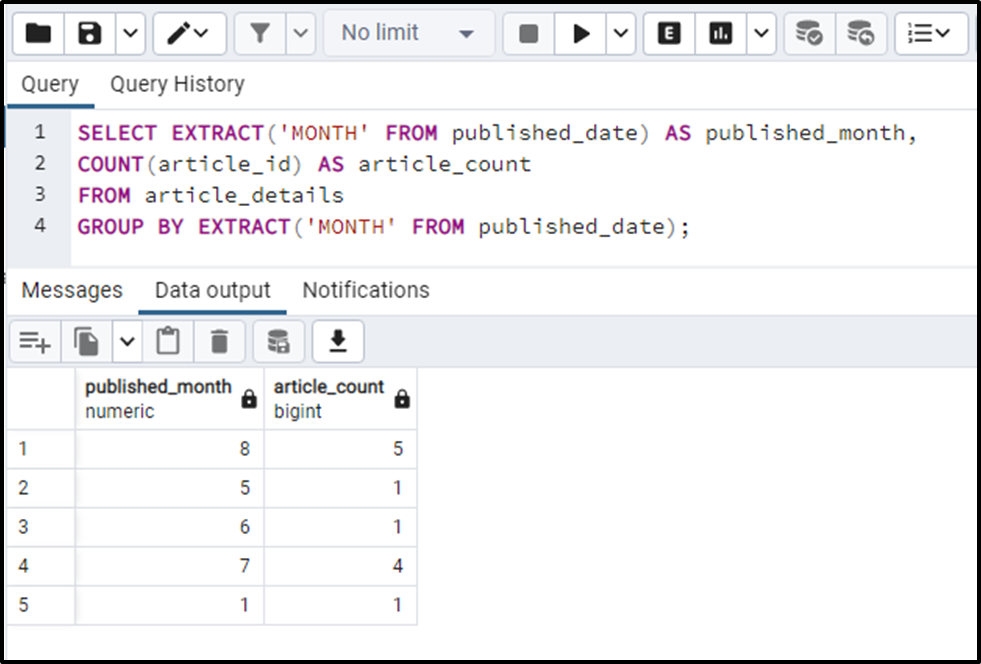The width and height of the screenshot is (981, 664).
Task: Commit the current transaction
Action: [808, 33]
